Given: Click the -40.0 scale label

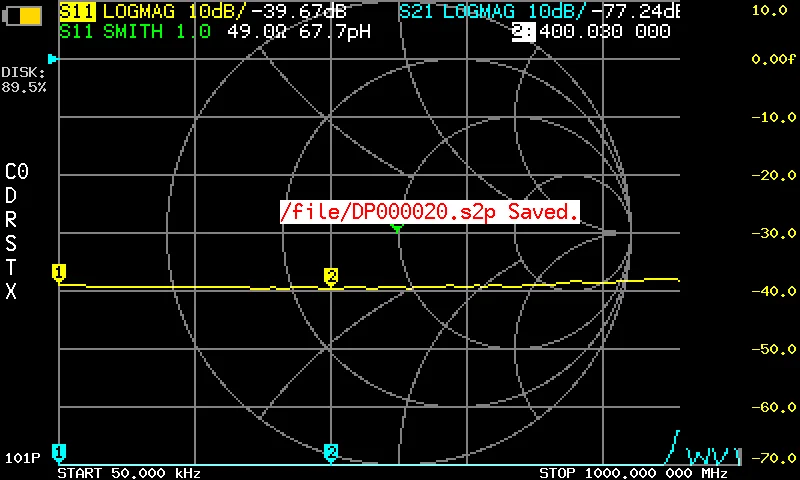Looking at the screenshot, I should tap(773, 291).
